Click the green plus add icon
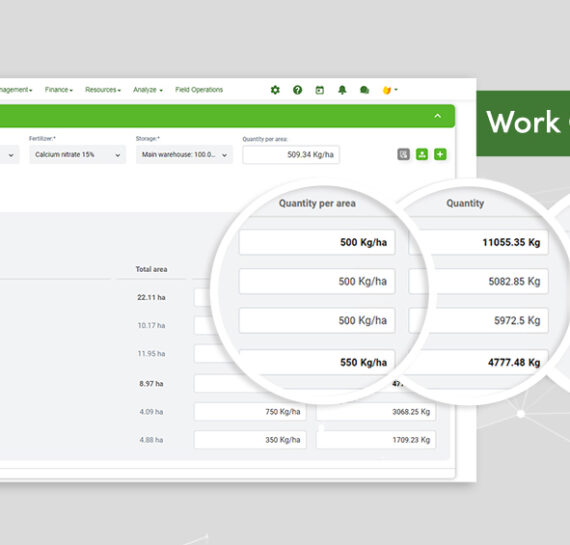 tap(440, 154)
